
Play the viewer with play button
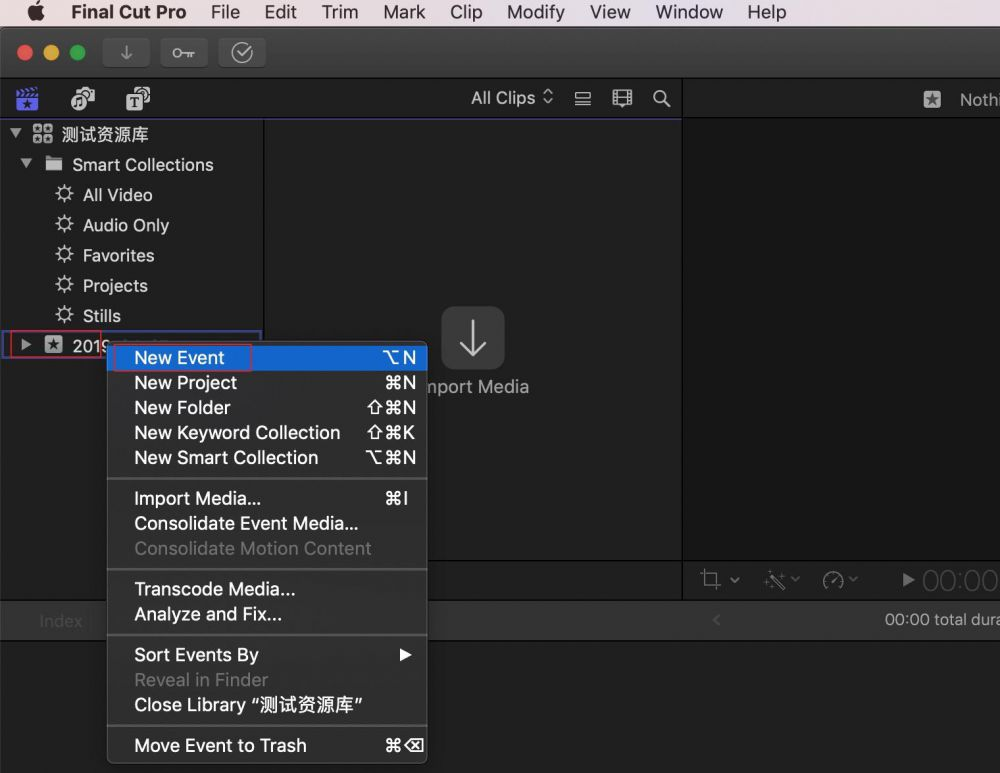click(x=908, y=580)
